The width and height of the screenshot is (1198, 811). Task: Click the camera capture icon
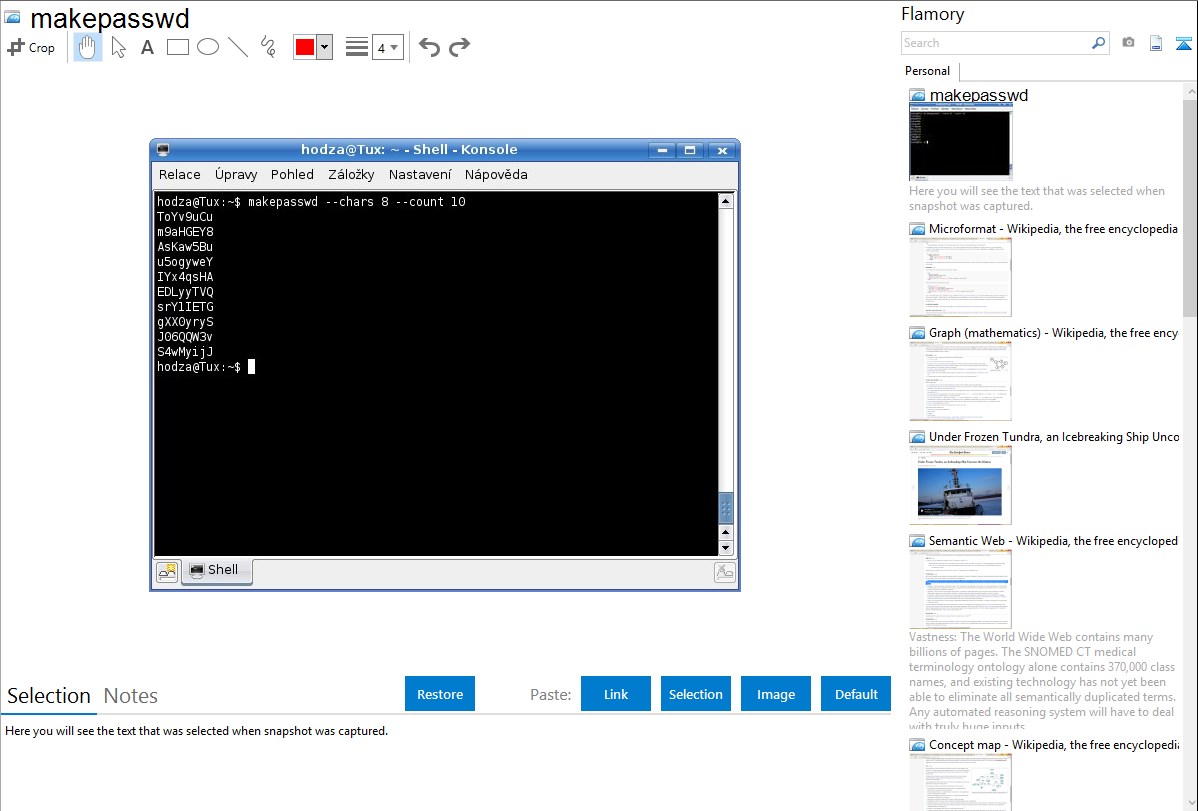(x=1128, y=43)
